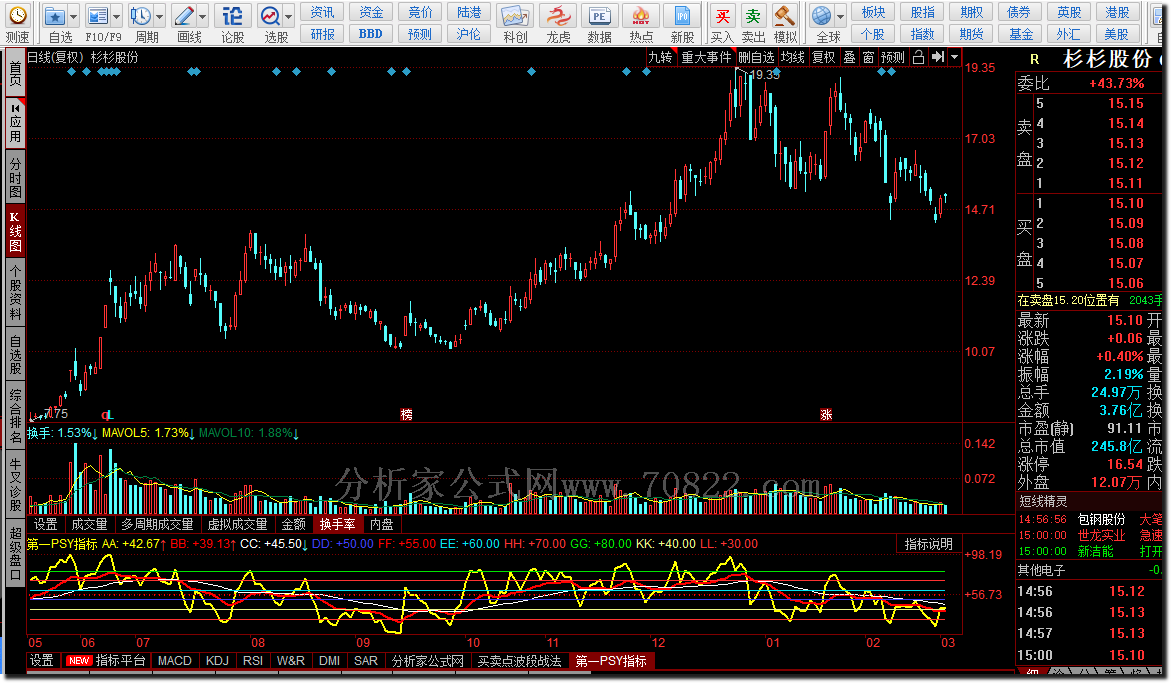Open the 龙虎 dragon-tiger list icon
This screenshot has height=683, width=1172.
pos(558,16)
